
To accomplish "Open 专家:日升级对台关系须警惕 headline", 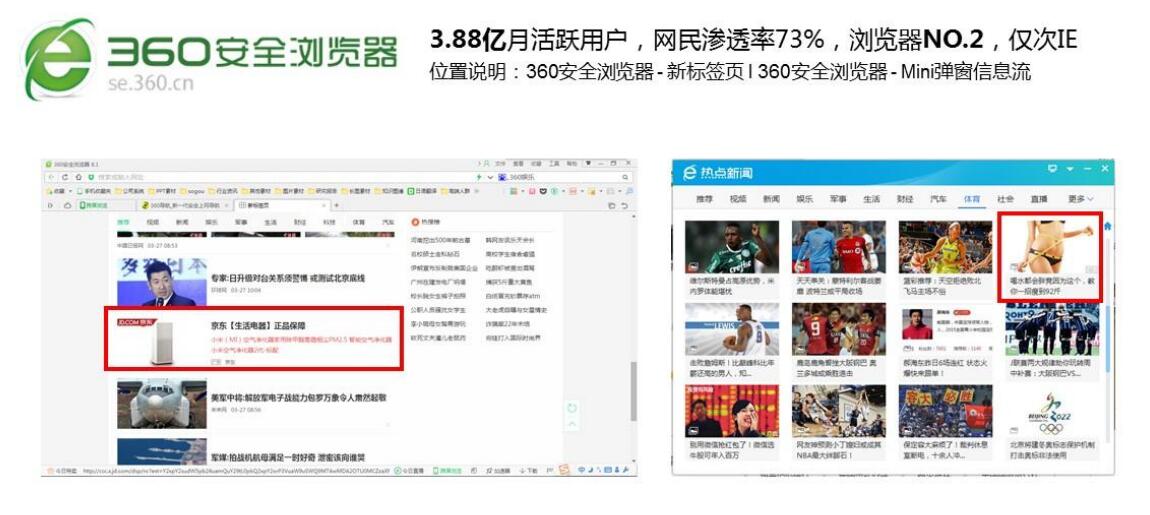I will click(x=288, y=279).
